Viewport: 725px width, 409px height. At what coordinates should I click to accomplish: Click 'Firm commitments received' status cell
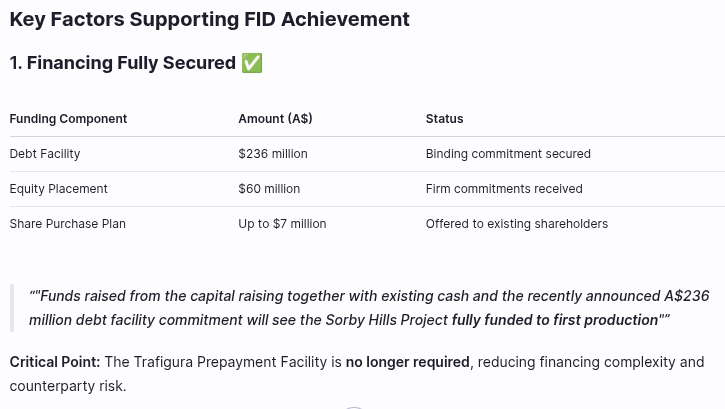point(504,189)
